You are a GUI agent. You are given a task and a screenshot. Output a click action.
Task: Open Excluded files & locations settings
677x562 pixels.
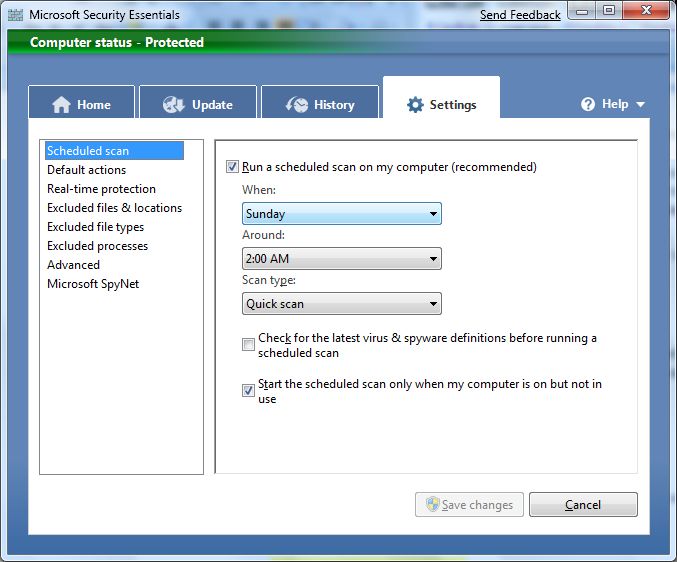[114, 208]
